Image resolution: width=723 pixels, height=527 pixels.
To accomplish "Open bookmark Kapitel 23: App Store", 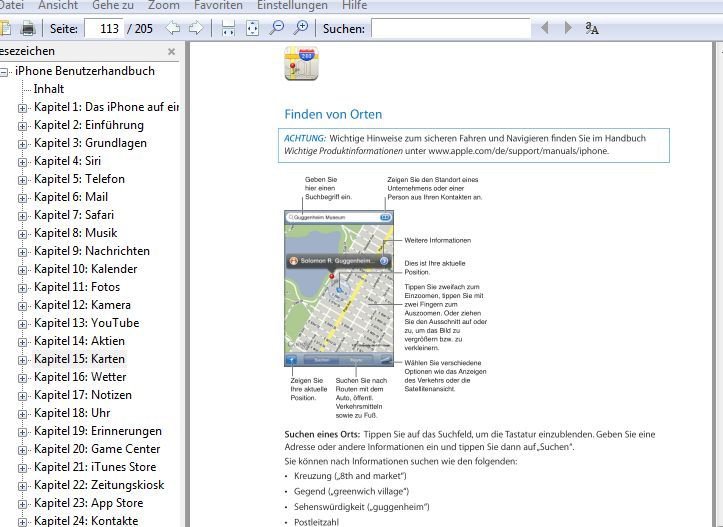I will point(89,503).
